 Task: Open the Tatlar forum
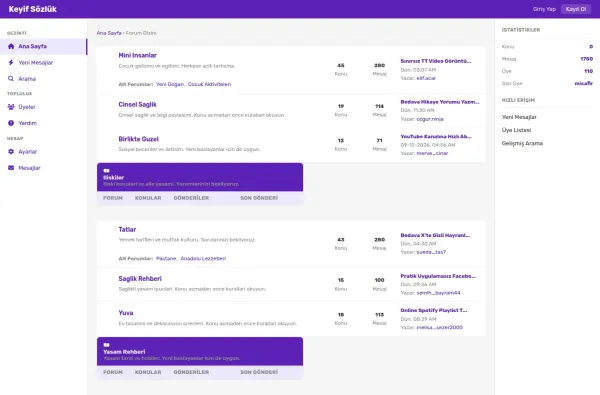[127, 229]
